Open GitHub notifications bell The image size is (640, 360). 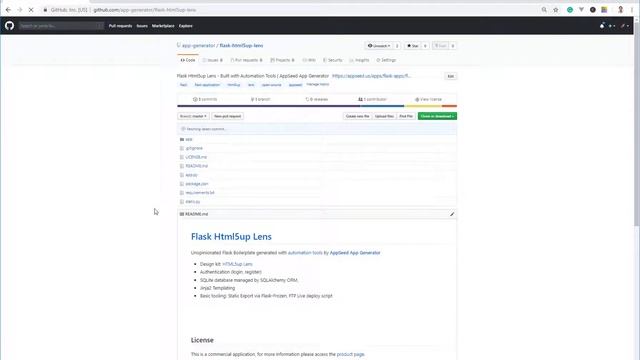click(x=602, y=26)
